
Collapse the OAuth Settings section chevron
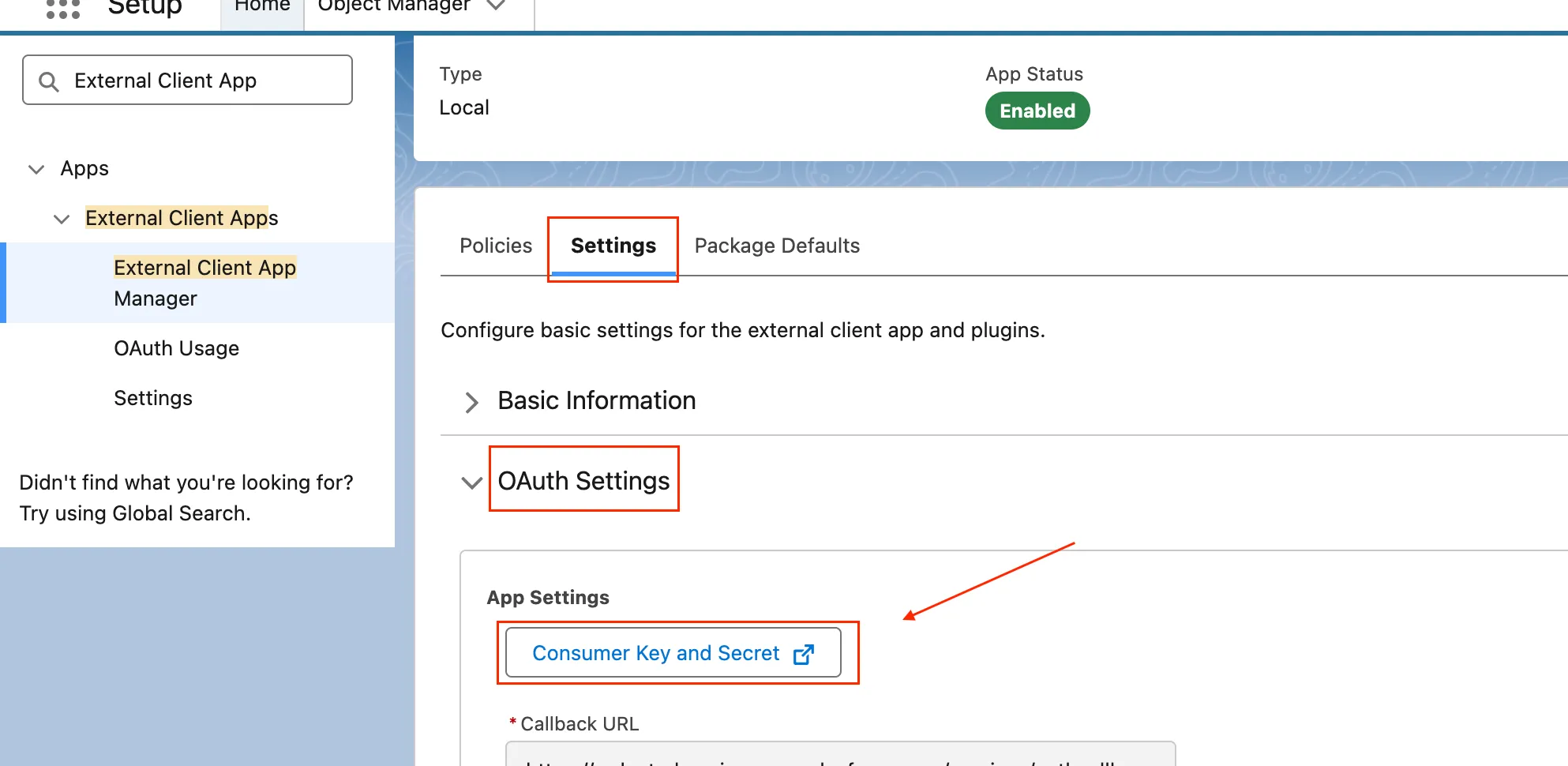(471, 483)
